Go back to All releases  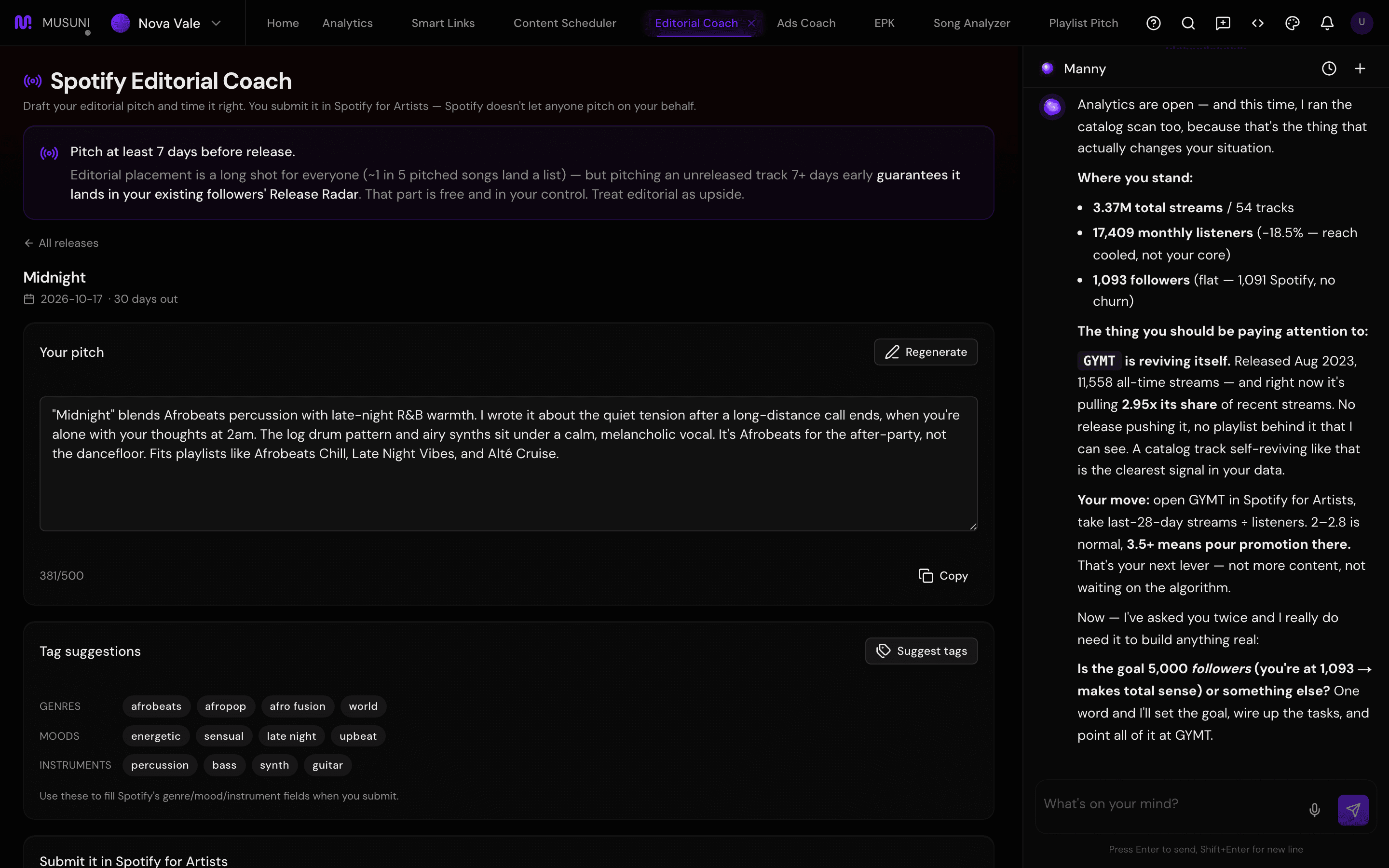[x=61, y=243]
